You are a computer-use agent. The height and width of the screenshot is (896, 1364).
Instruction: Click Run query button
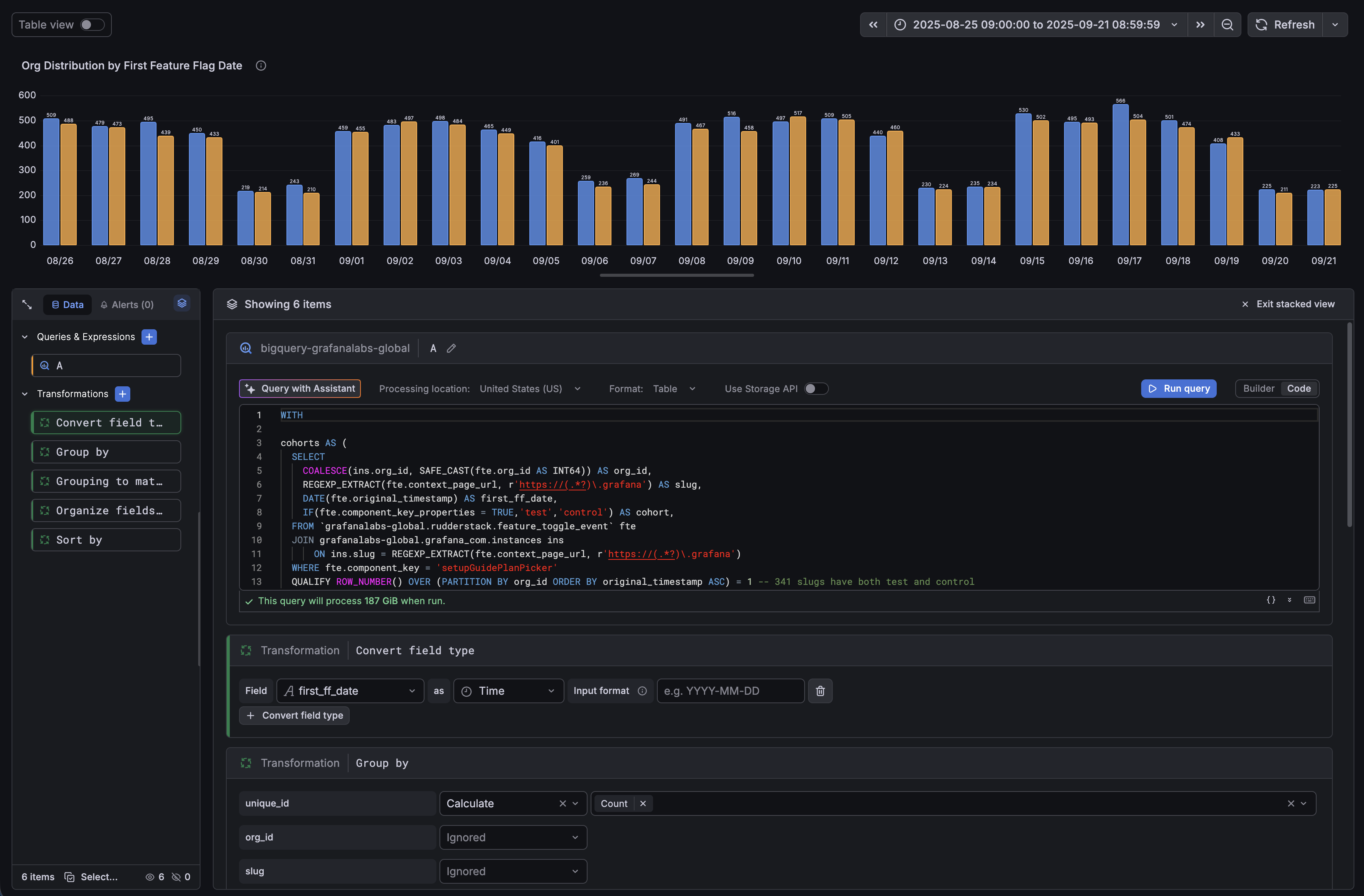(x=1178, y=389)
